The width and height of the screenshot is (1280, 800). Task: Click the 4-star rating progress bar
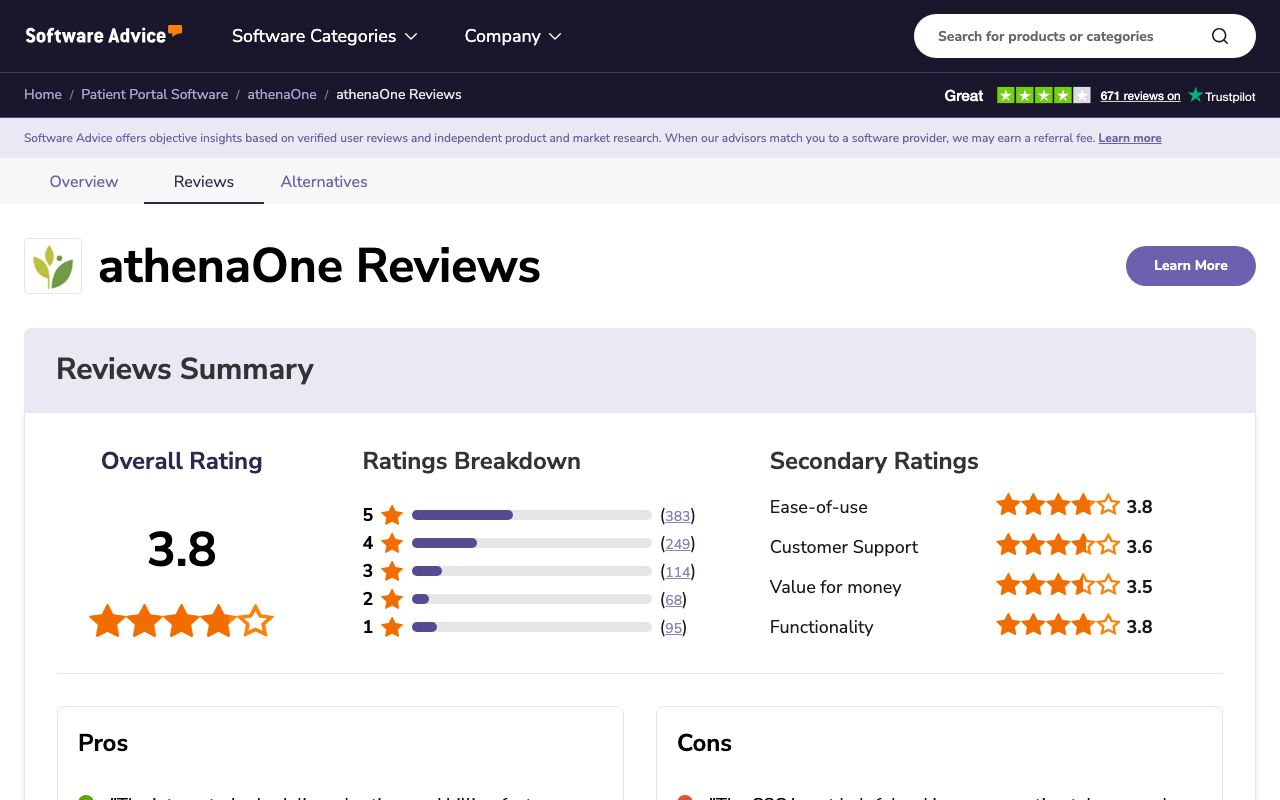[x=532, y=543]
